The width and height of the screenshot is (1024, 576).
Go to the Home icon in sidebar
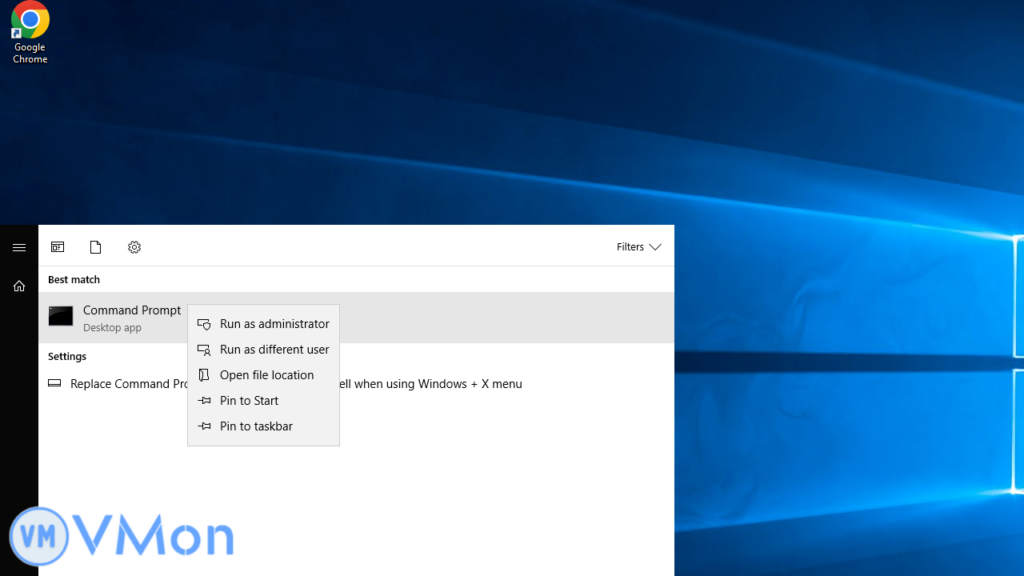point(19,286)
